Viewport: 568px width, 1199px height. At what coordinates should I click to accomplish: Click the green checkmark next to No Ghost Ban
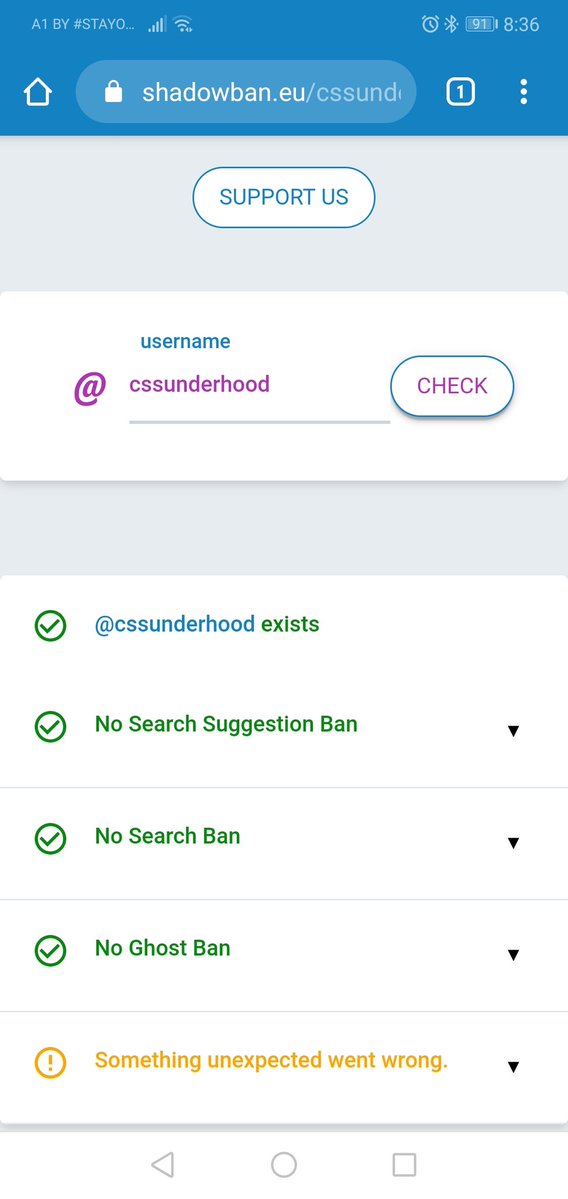click(x=50, y=951)
